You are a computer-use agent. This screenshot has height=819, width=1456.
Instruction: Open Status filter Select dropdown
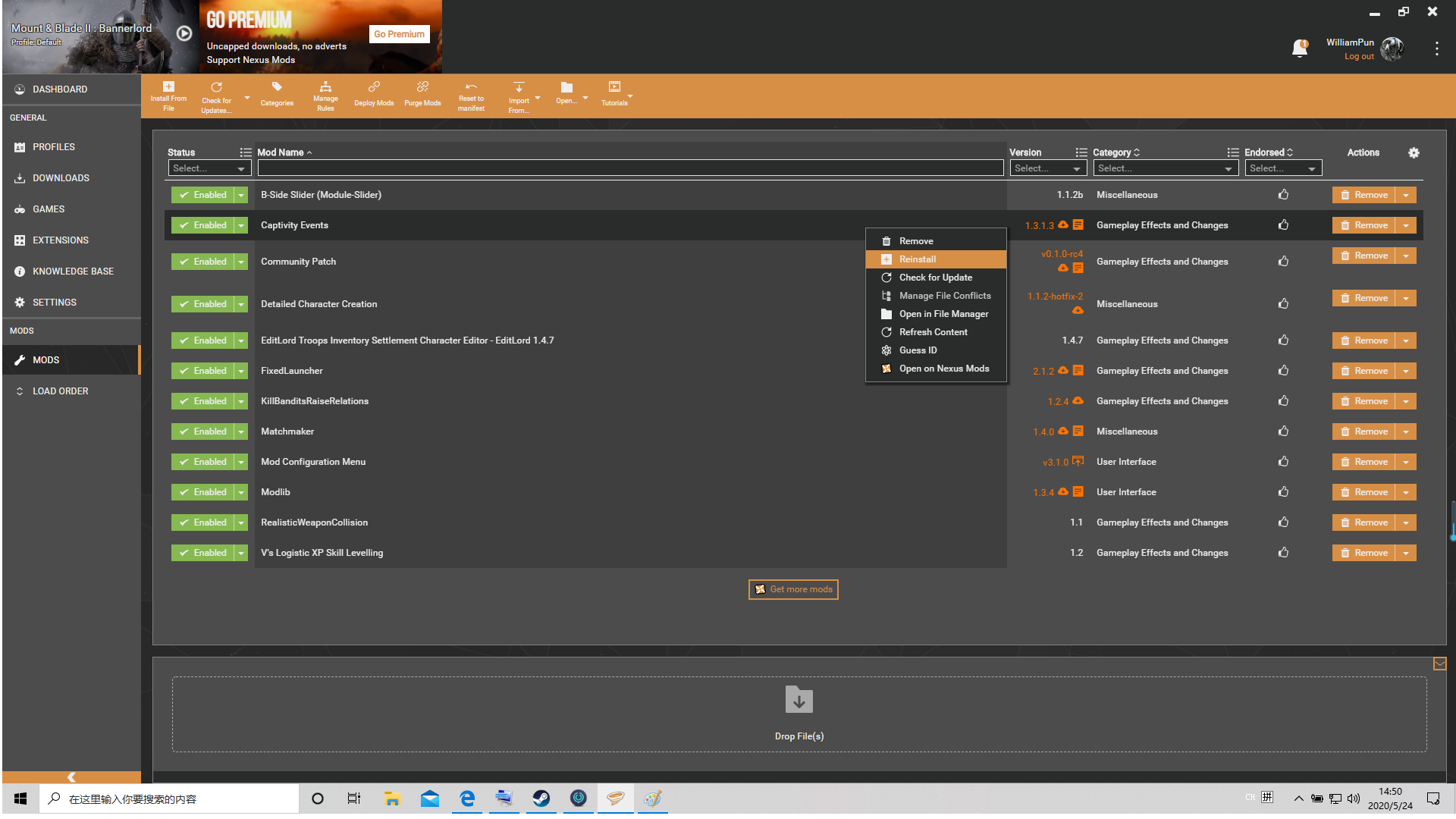pyautogui.click(x=209, y=168)
